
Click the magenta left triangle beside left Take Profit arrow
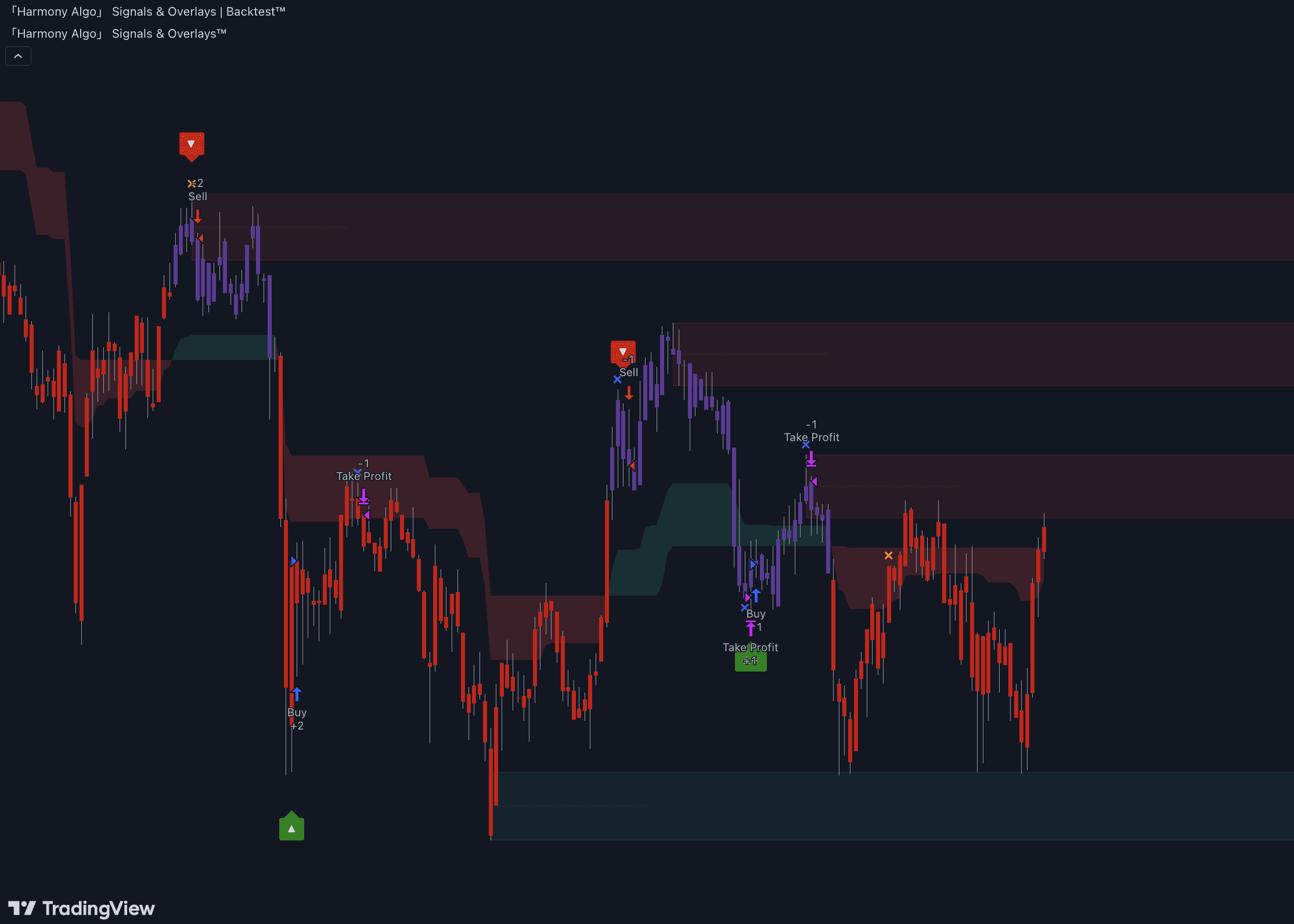point(366,515)
